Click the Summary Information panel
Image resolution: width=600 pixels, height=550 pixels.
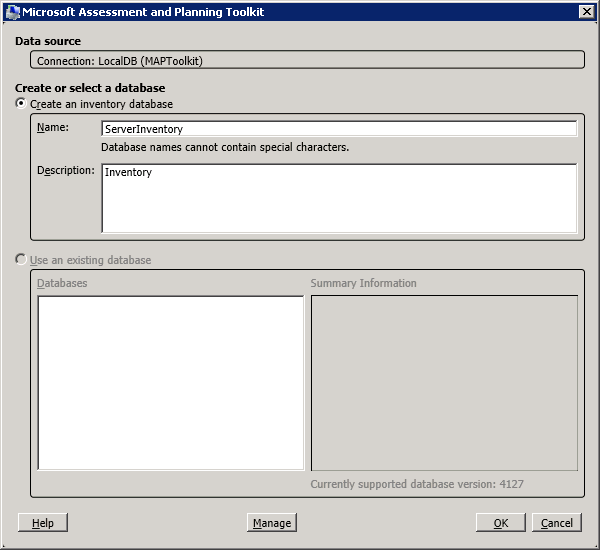click(x=444, y=382)
